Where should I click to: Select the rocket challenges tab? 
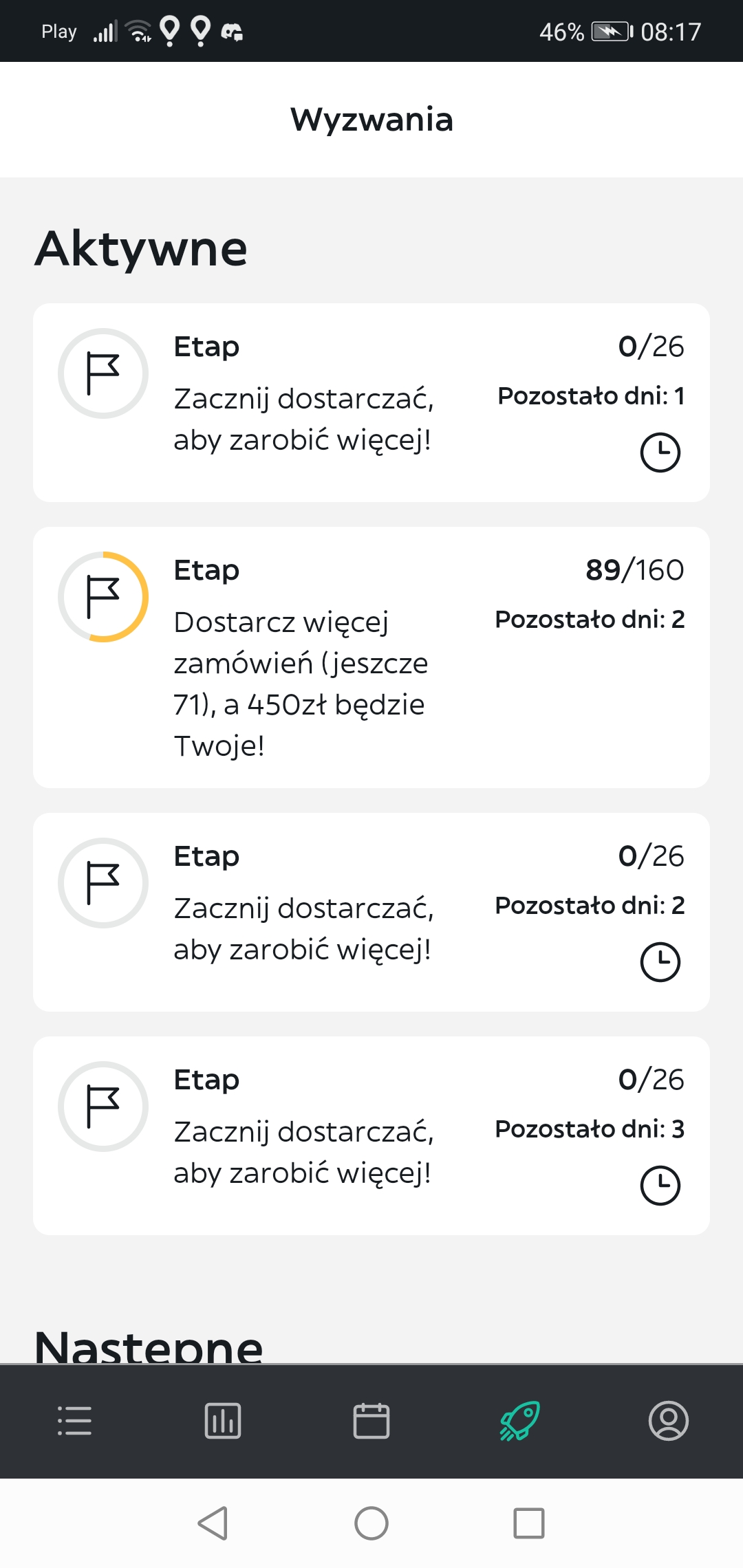click(520, 1421)
